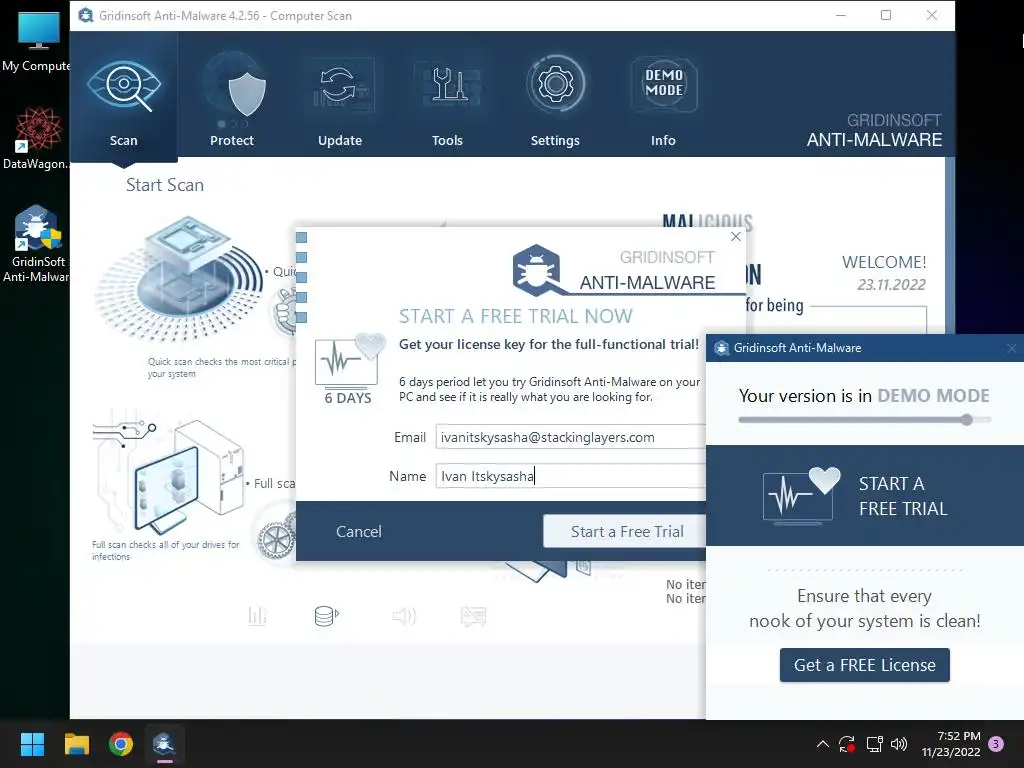Click My Computer desktop icon
Screen dimensions: 1024x768
pos(37,42)
